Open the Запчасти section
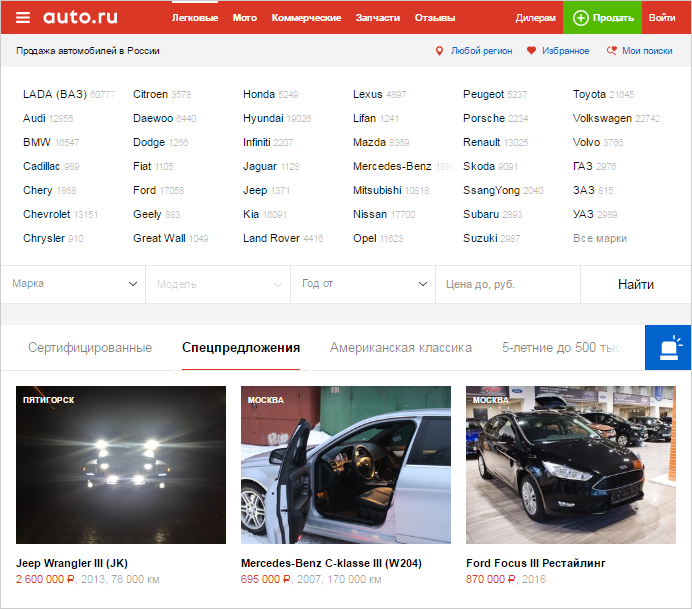 [x=378, y=18]
